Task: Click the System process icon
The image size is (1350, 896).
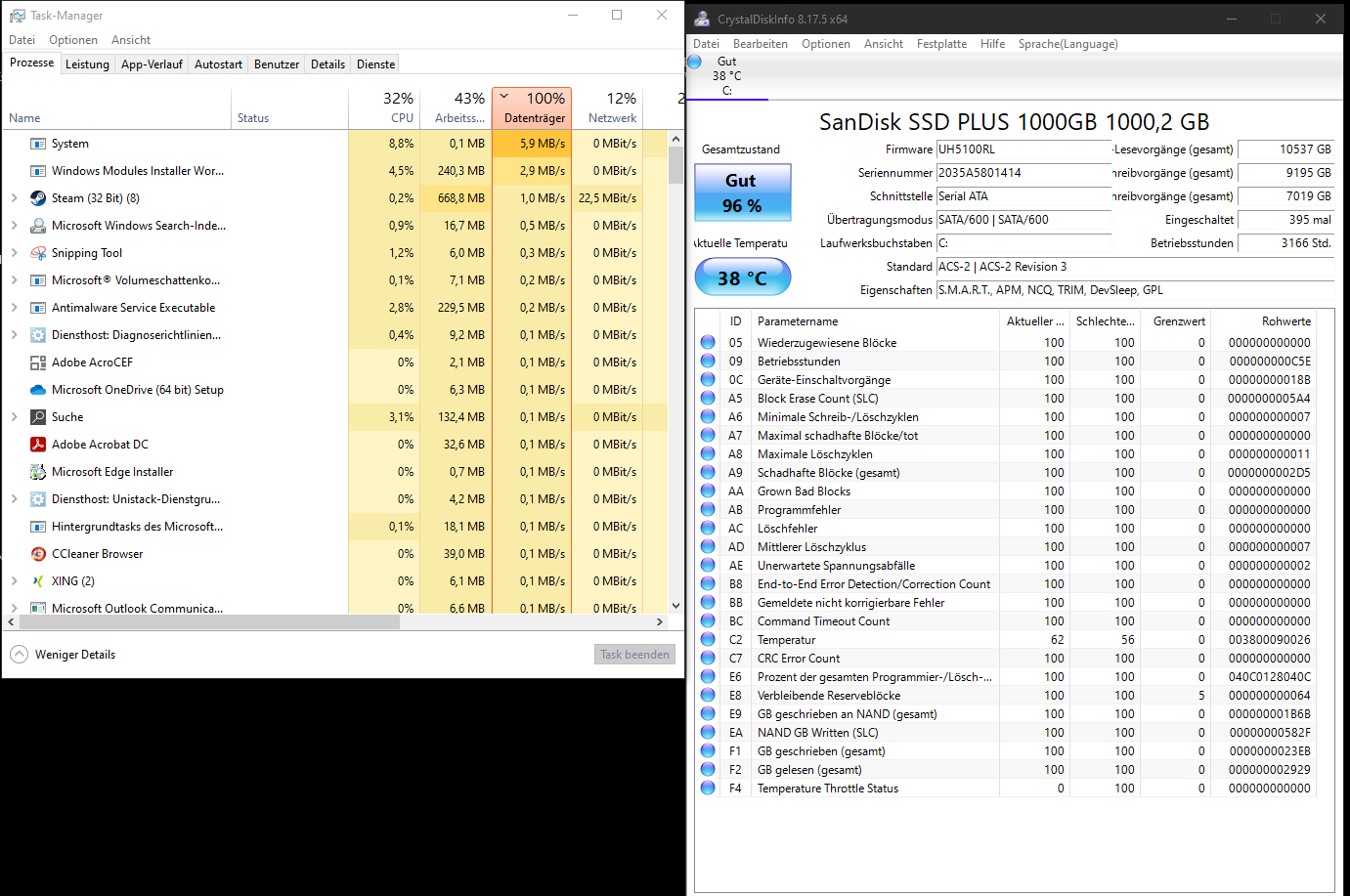Action: 38,144
